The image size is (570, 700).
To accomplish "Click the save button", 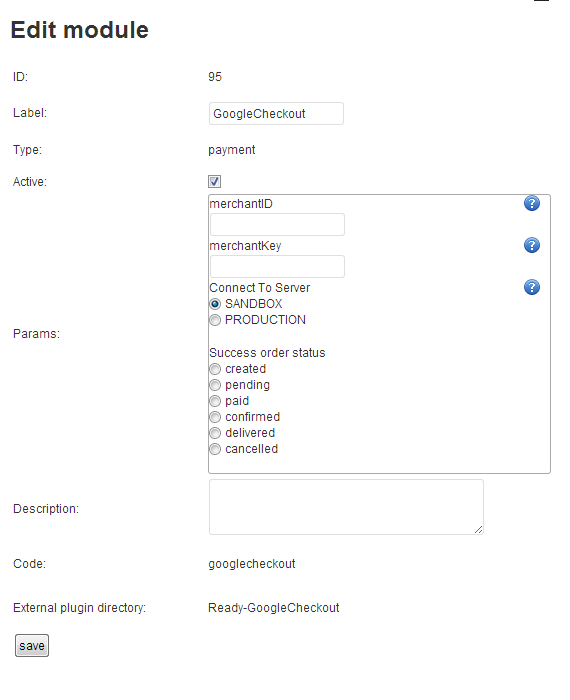I will coord(32,646).
